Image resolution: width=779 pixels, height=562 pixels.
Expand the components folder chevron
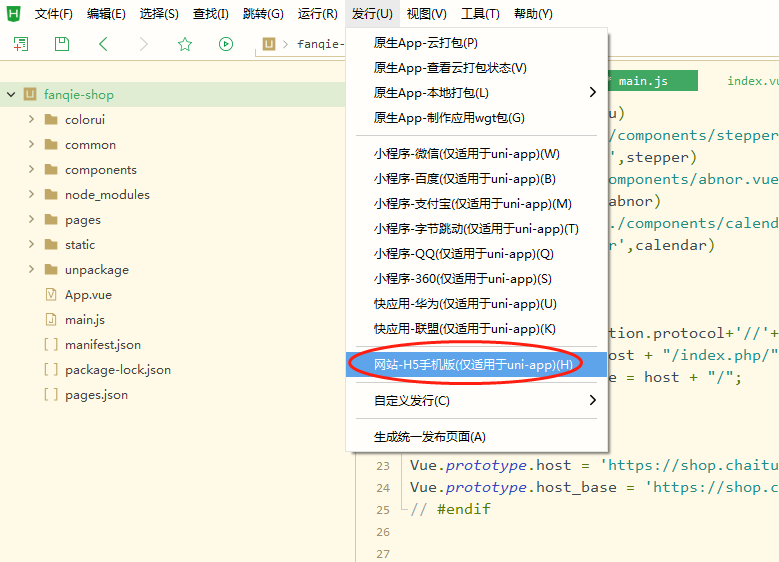point(31,169)
